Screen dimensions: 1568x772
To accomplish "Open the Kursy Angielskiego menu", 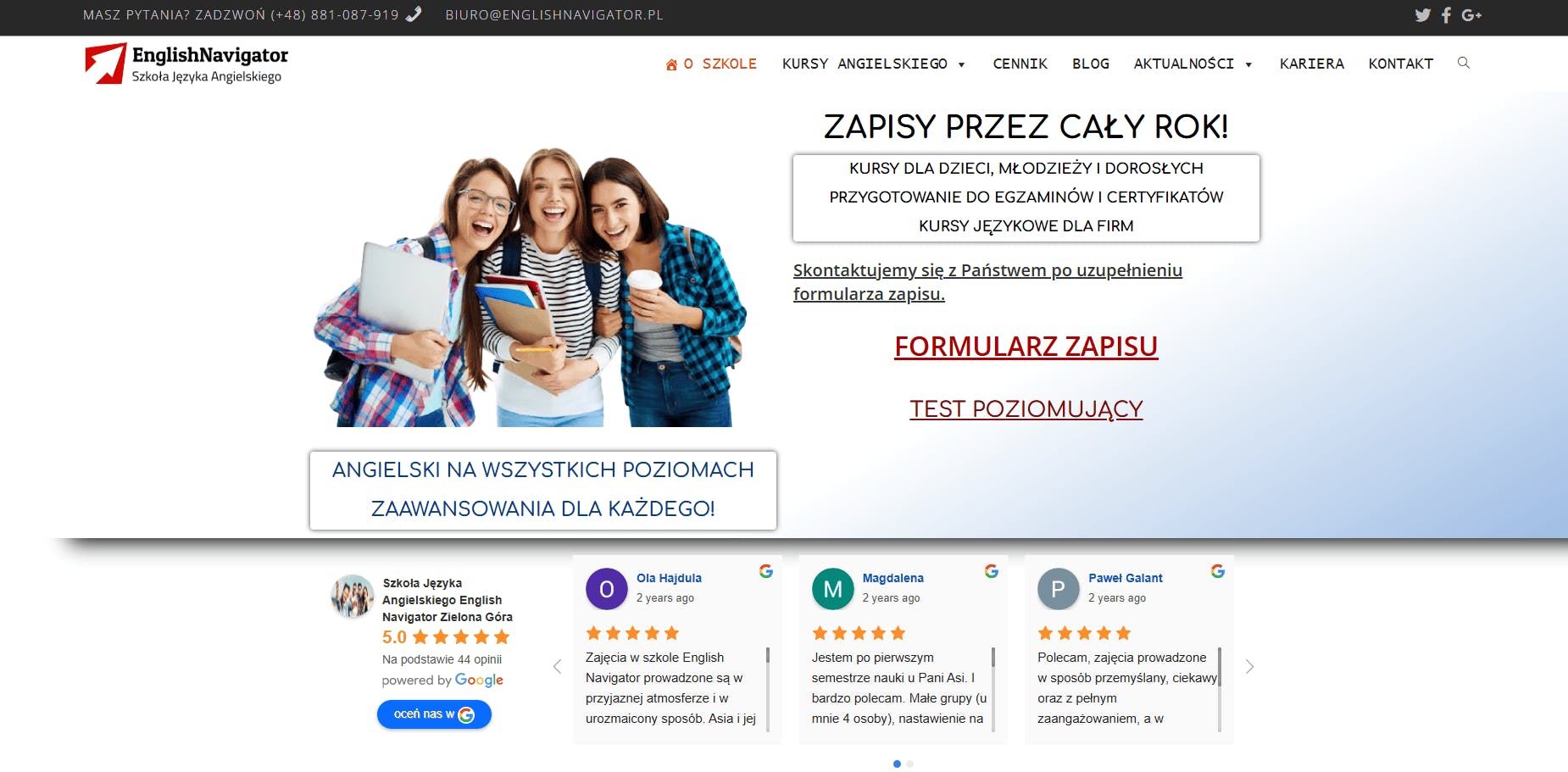I will coord(865,64).
